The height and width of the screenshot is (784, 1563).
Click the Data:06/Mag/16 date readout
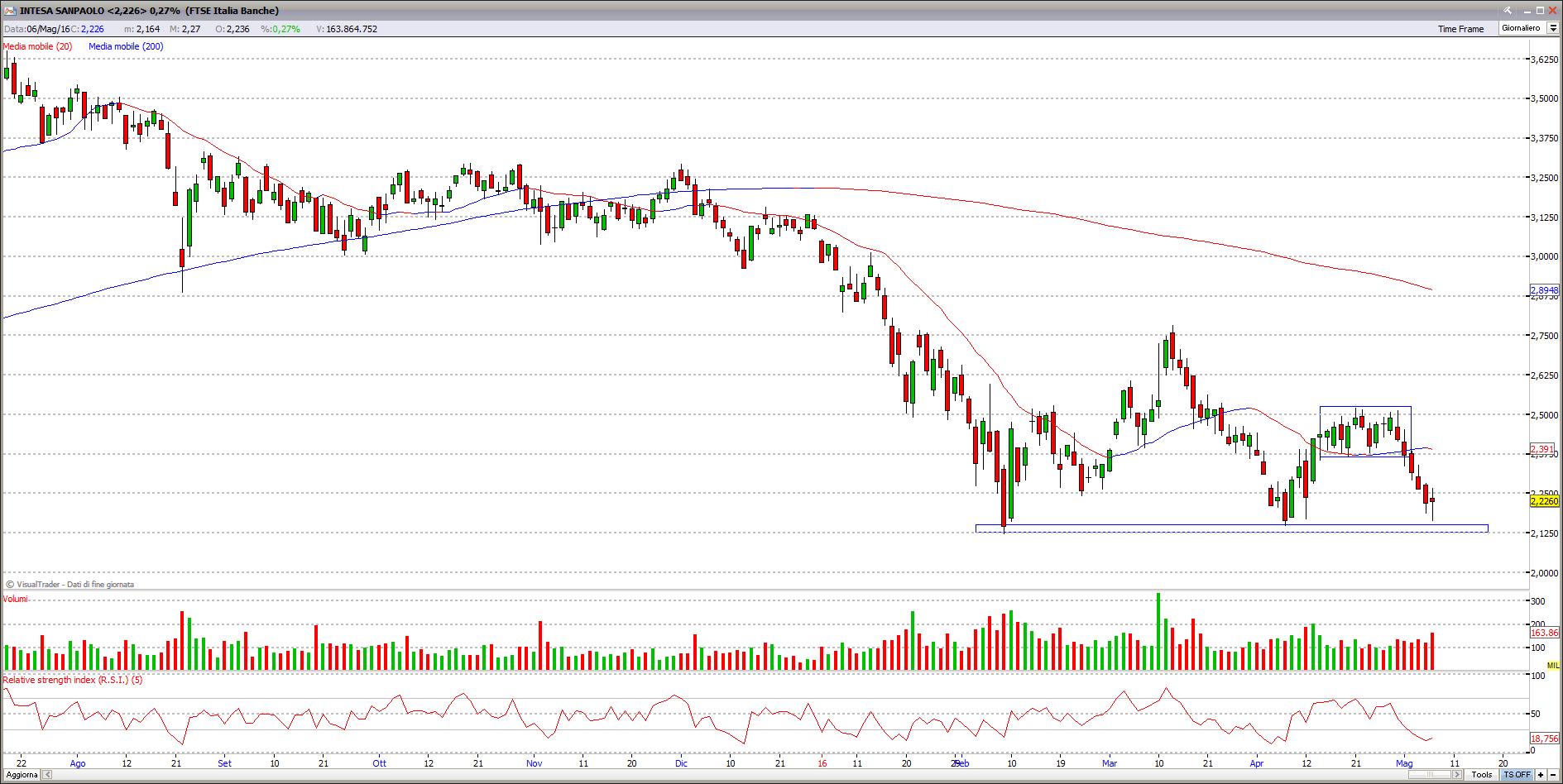pos(37,29)
